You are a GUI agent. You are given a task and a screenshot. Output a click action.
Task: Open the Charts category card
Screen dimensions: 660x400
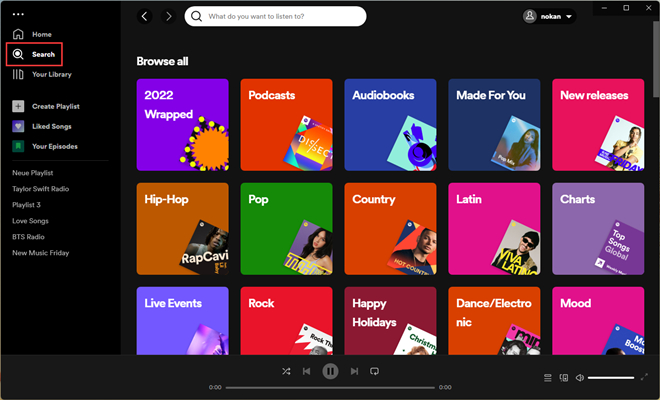(x=598, y=229)
